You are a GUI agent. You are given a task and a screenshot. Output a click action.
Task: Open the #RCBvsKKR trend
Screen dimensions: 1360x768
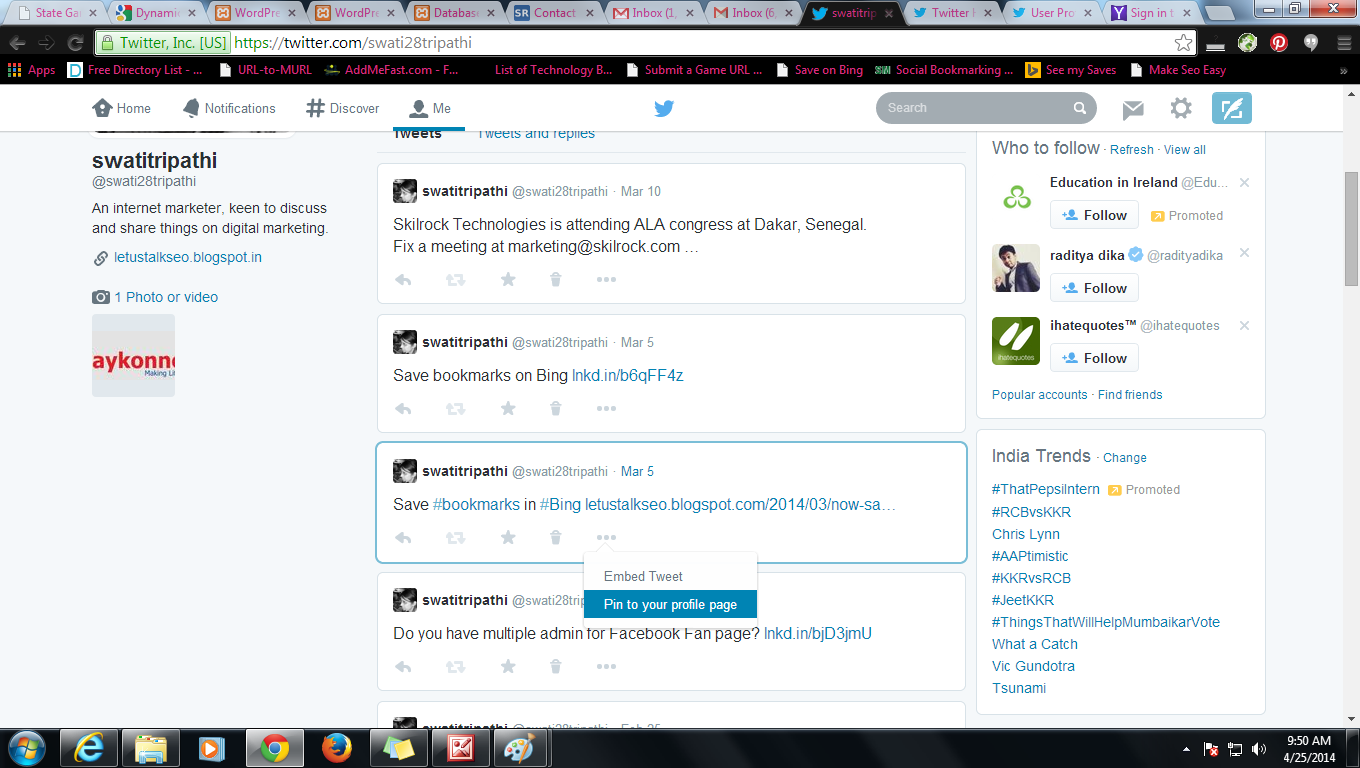click(1031, 512)
